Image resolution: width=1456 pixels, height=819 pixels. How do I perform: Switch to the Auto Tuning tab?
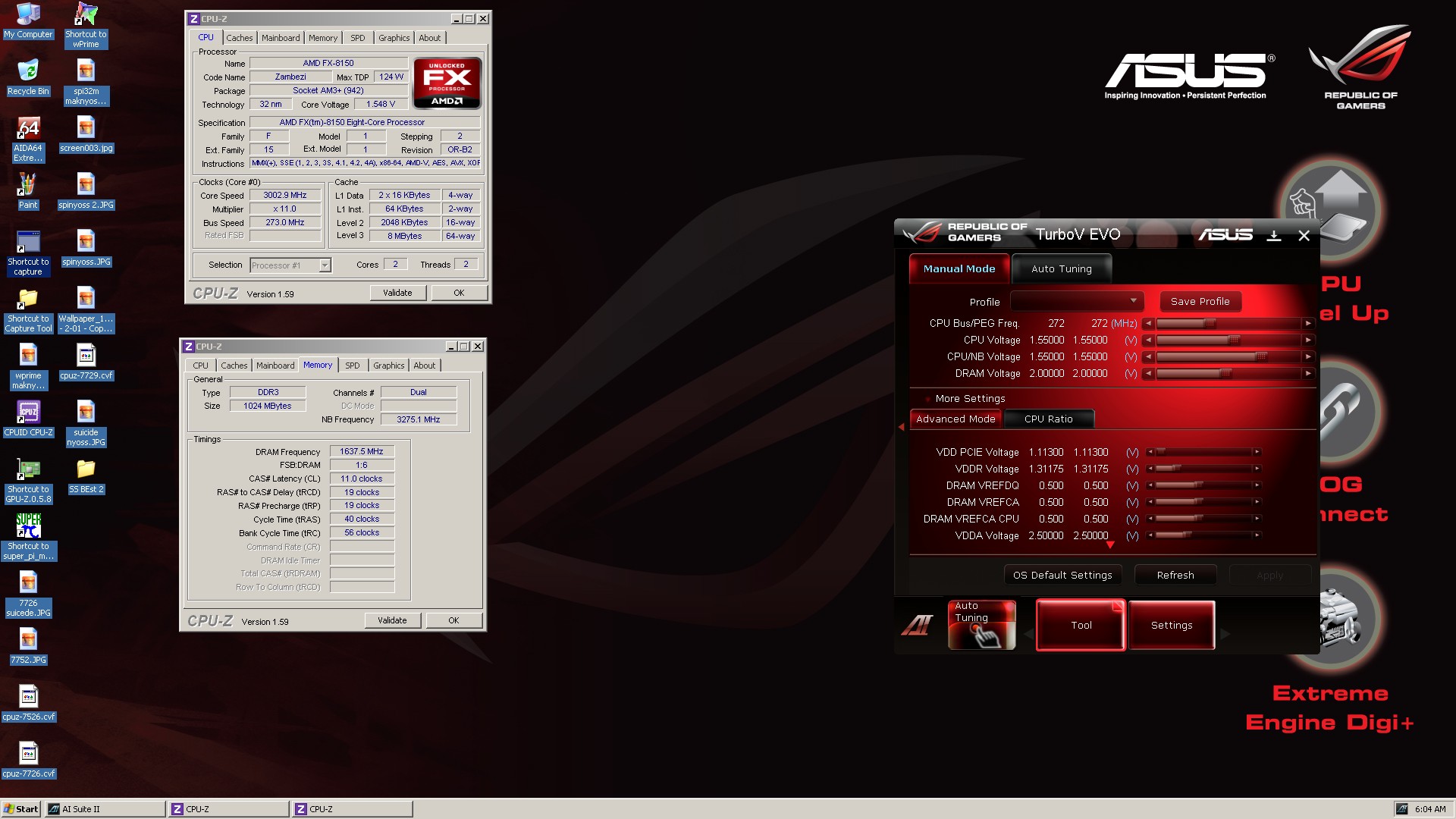coord(1061,268)
